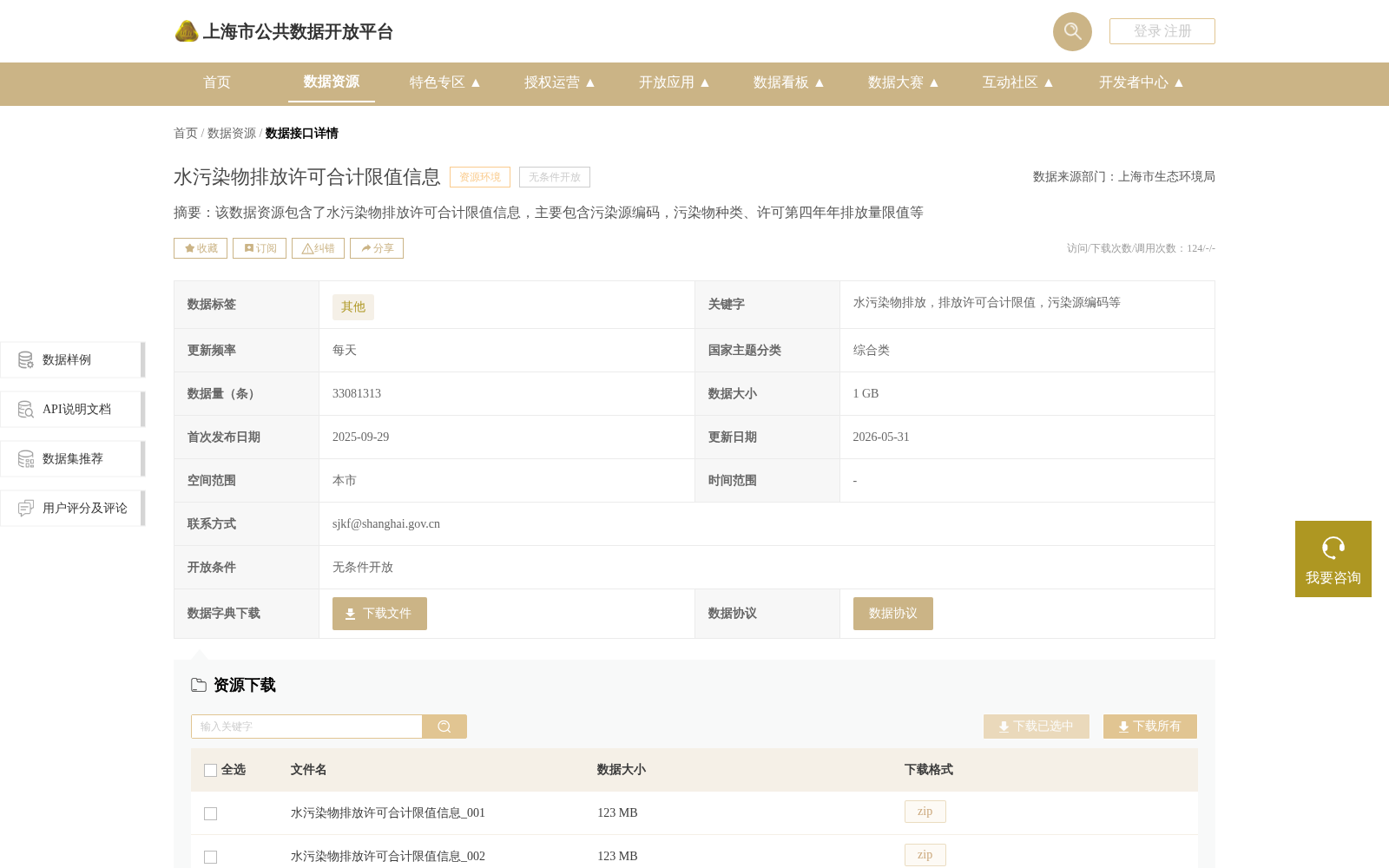
Task: Open 我要咨询 headset help widget
Action: coord(1333,559)
